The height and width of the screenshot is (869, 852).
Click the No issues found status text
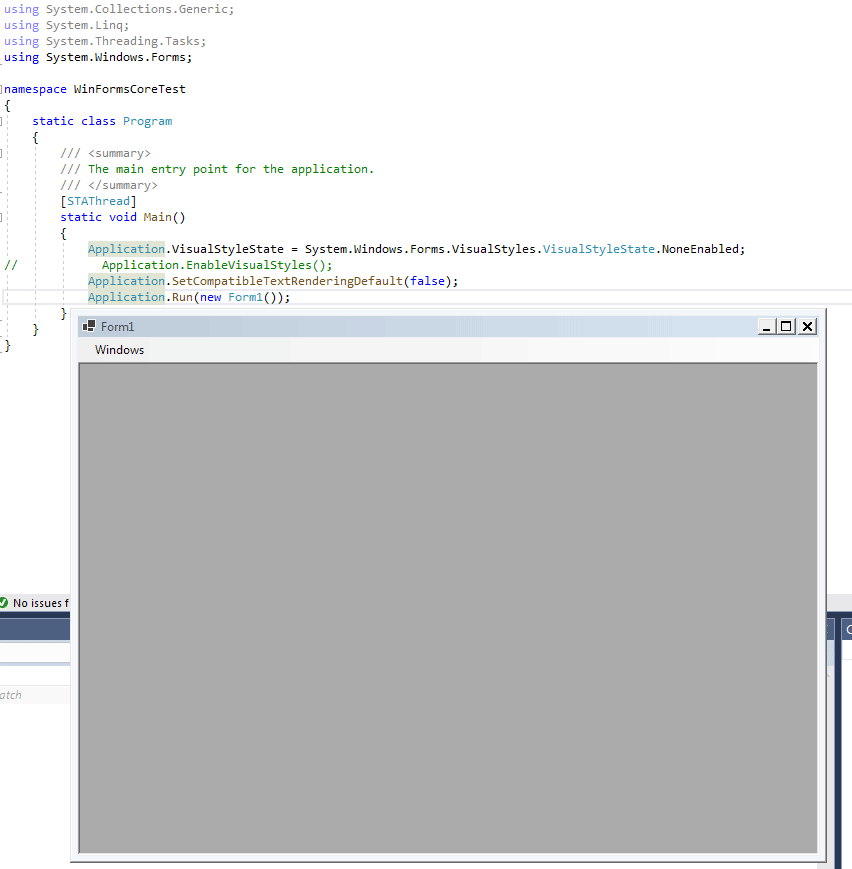pos(38,603)
